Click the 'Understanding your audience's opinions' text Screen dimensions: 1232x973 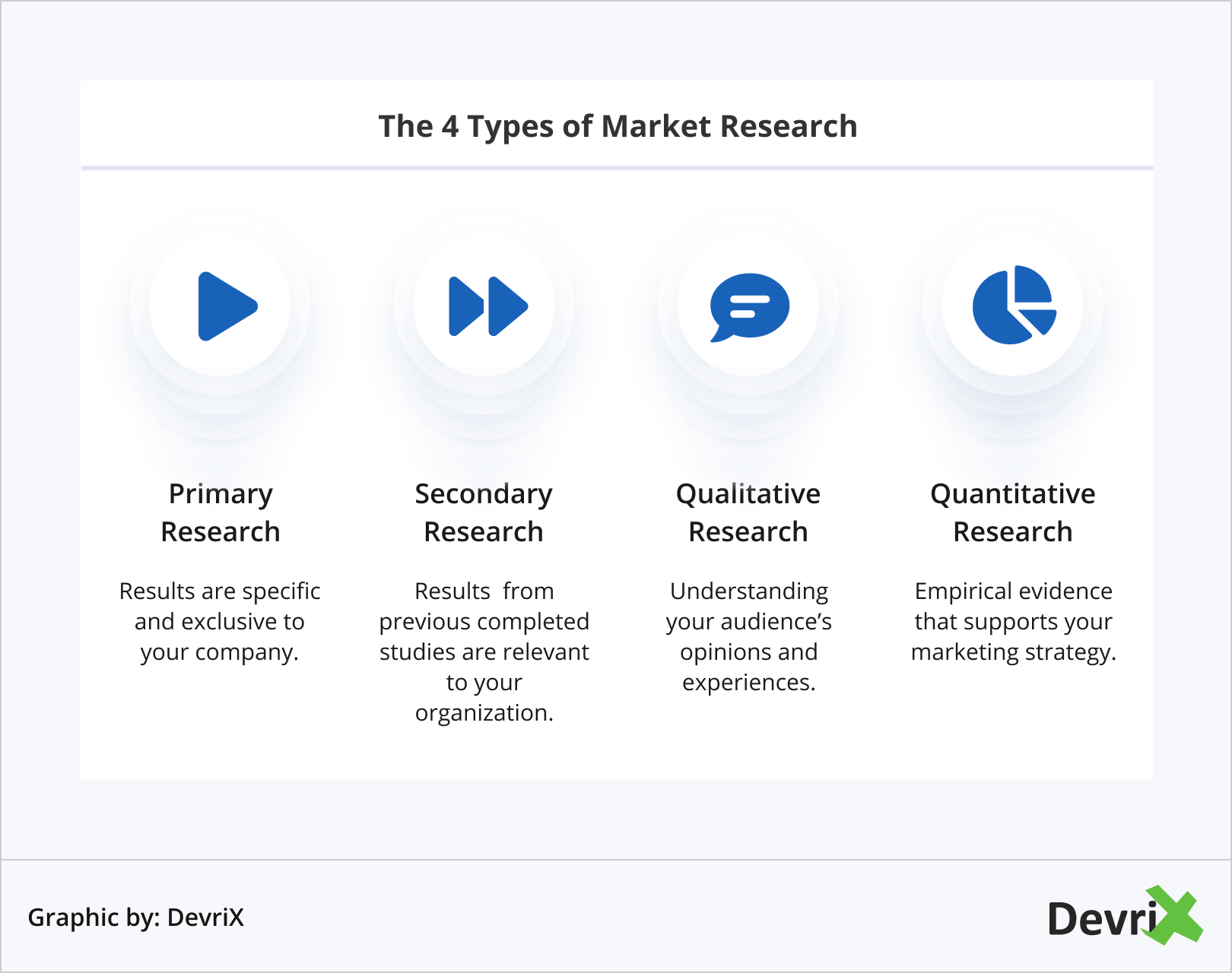pos(749,621)
